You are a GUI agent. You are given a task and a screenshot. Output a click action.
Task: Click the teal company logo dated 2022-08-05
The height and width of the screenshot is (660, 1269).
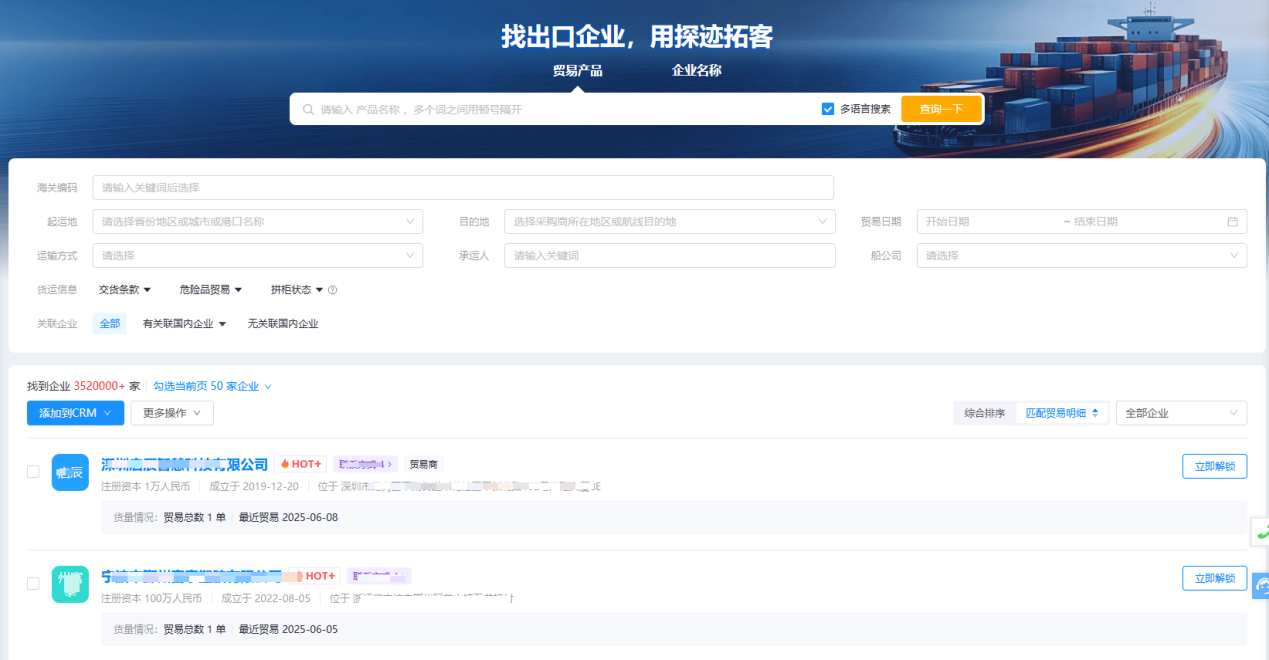coord(70,584)
